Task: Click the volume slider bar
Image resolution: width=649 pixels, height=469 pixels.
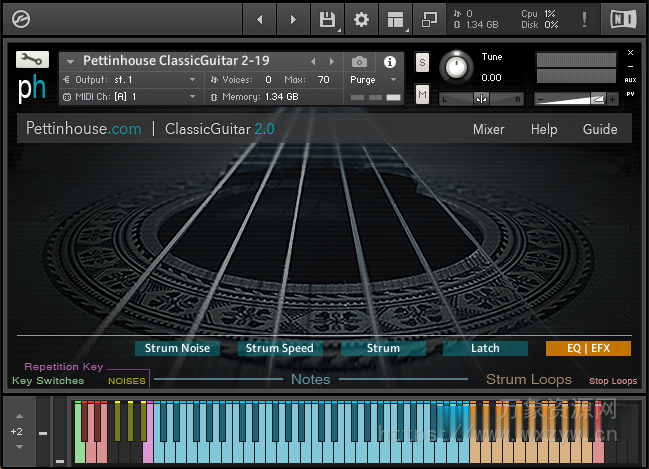Action: coord(570,99)
